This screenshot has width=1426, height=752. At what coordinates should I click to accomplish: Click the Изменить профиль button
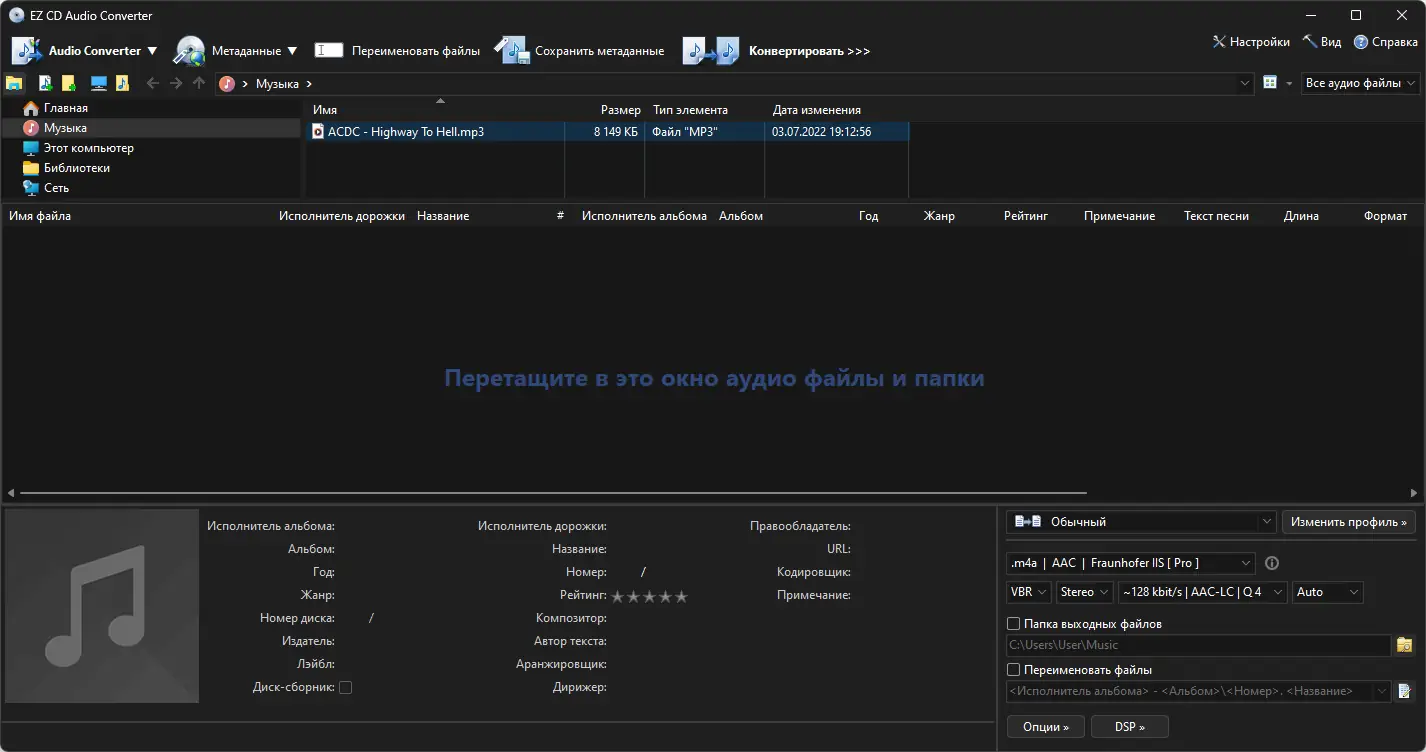tap(1348, 521)
